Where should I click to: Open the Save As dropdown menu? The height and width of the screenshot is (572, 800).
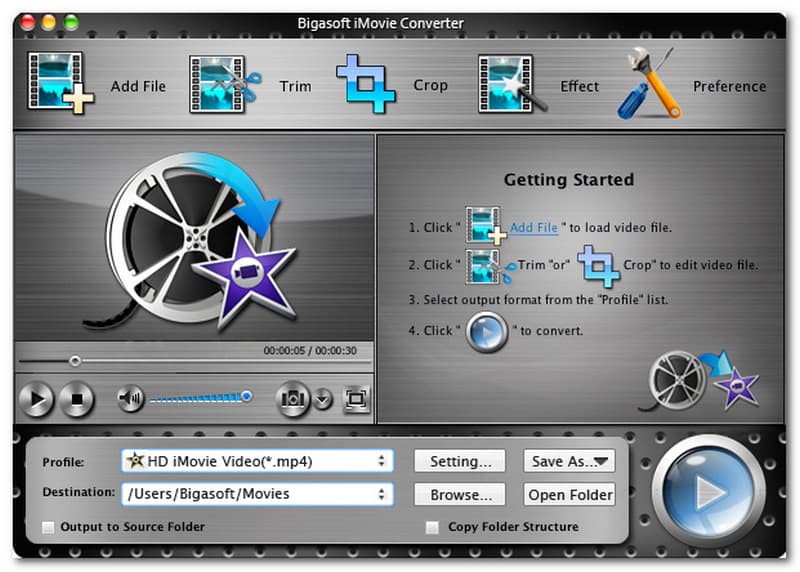[568, 461]
